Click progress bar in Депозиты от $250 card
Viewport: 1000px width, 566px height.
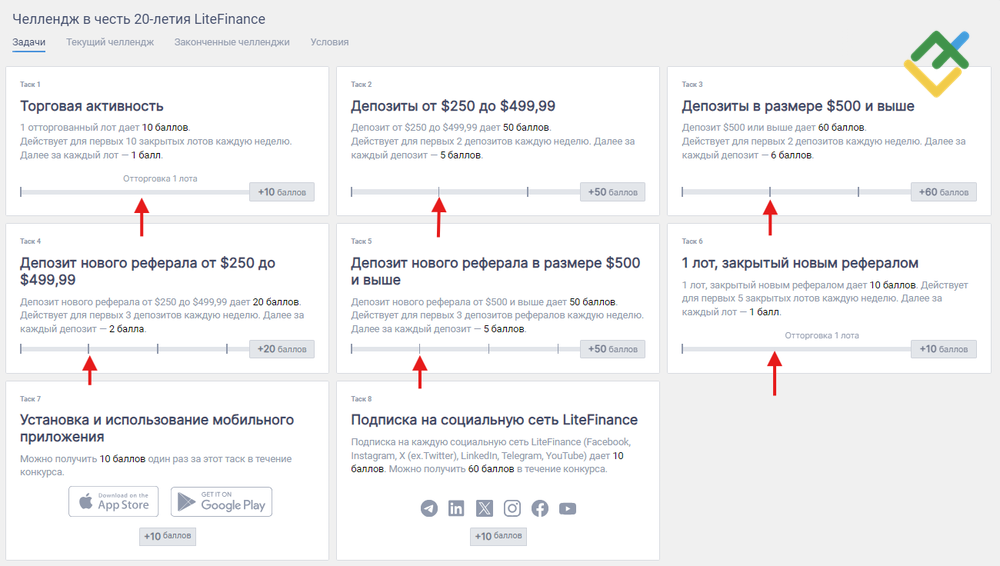466,192
